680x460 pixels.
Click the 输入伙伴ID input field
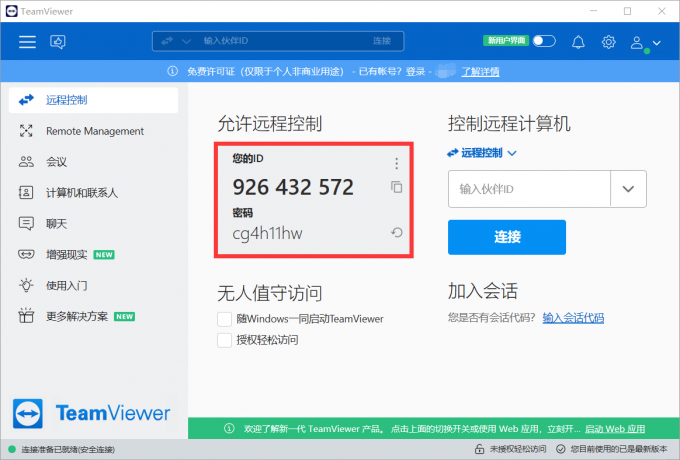coord(528,188)
